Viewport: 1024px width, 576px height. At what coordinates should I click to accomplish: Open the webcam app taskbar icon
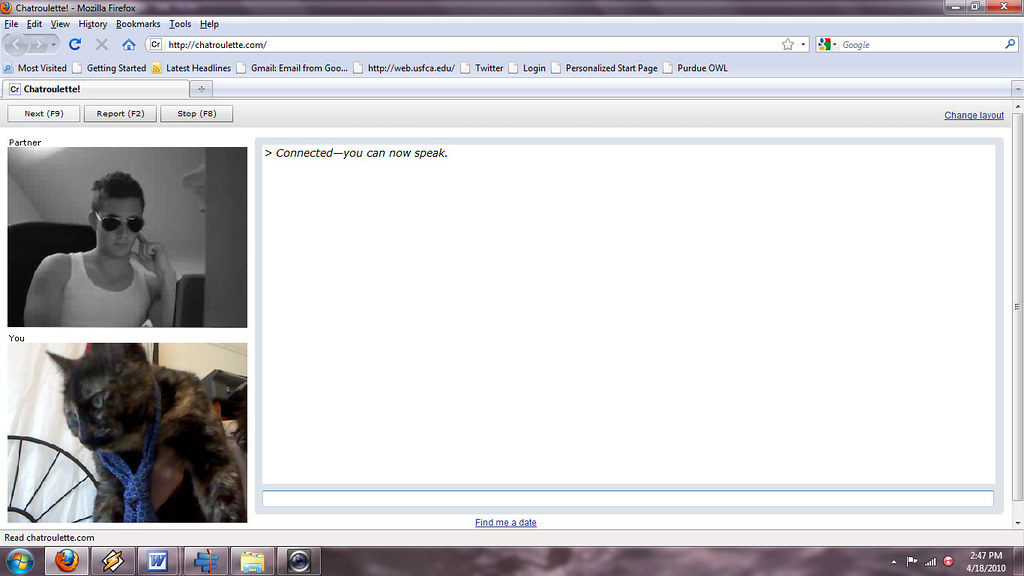pyautogui.click(x=299, y=561)
